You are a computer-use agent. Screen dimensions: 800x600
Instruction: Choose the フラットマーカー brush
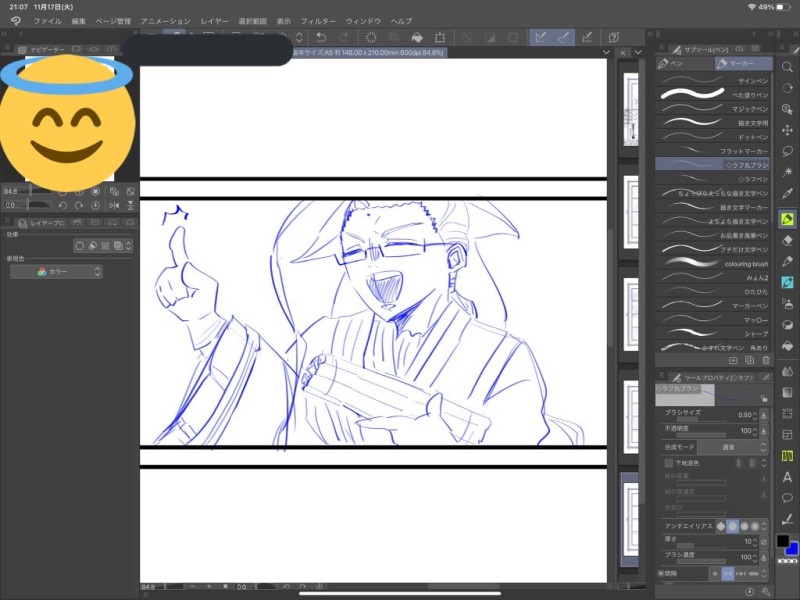click(x=713, y=151)
